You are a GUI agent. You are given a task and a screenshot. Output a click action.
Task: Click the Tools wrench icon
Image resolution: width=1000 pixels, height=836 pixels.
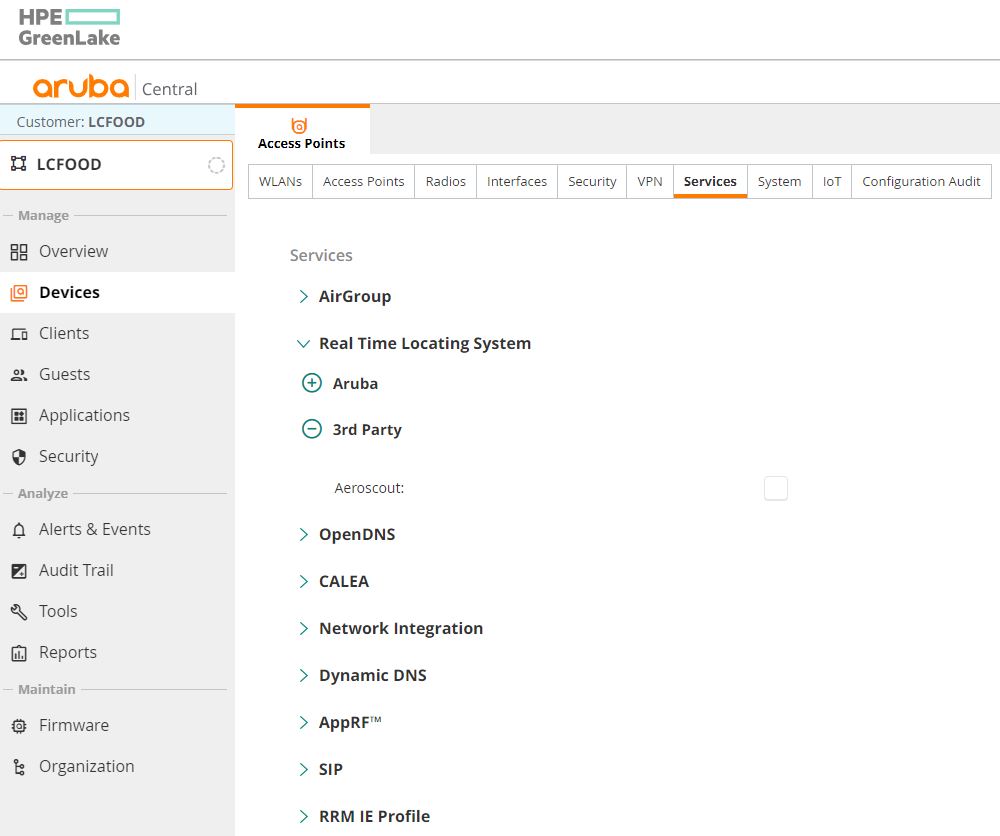pyautogui.click(x=19, y=612)
